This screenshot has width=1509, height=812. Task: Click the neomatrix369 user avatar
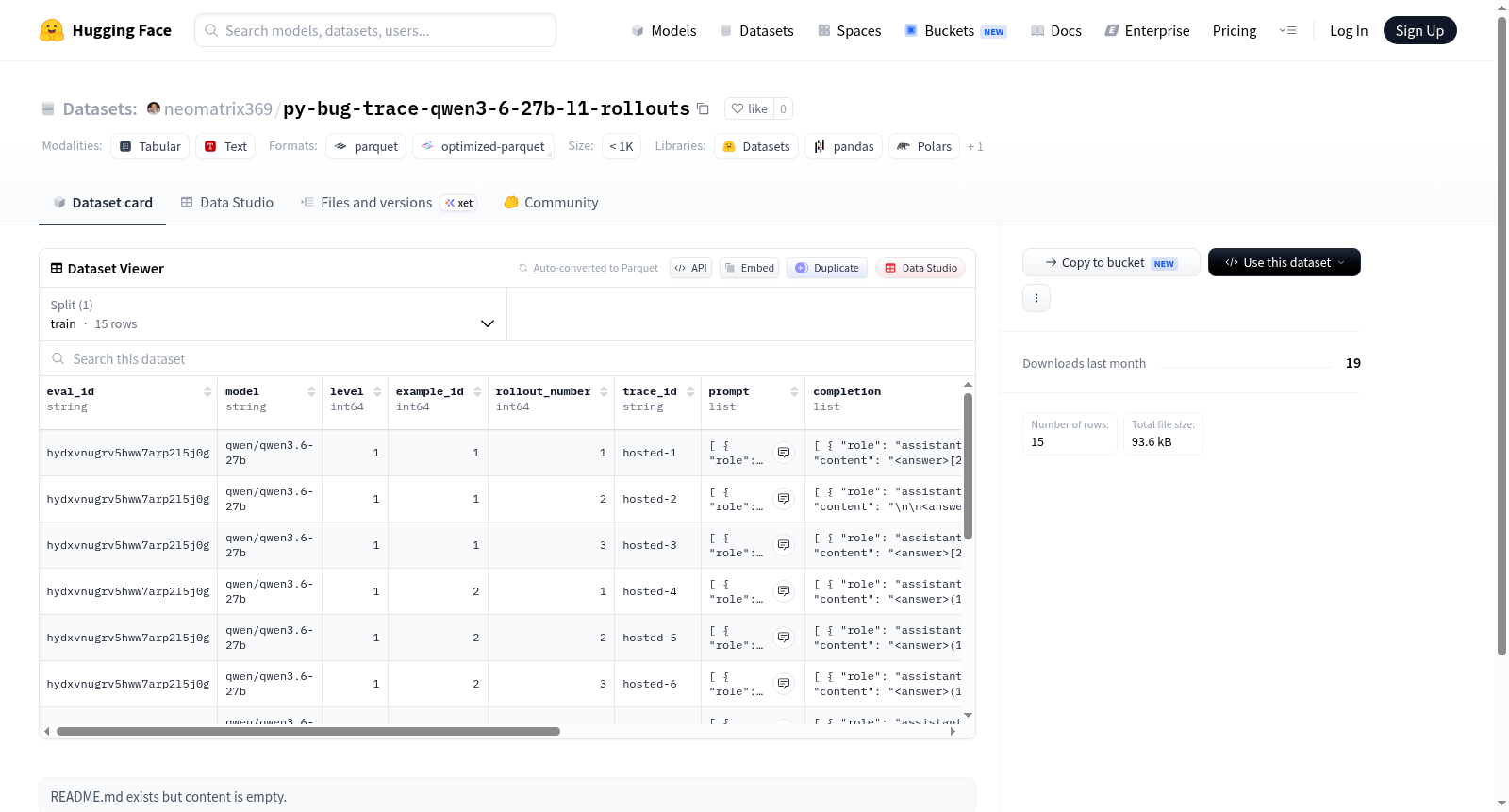154,108
